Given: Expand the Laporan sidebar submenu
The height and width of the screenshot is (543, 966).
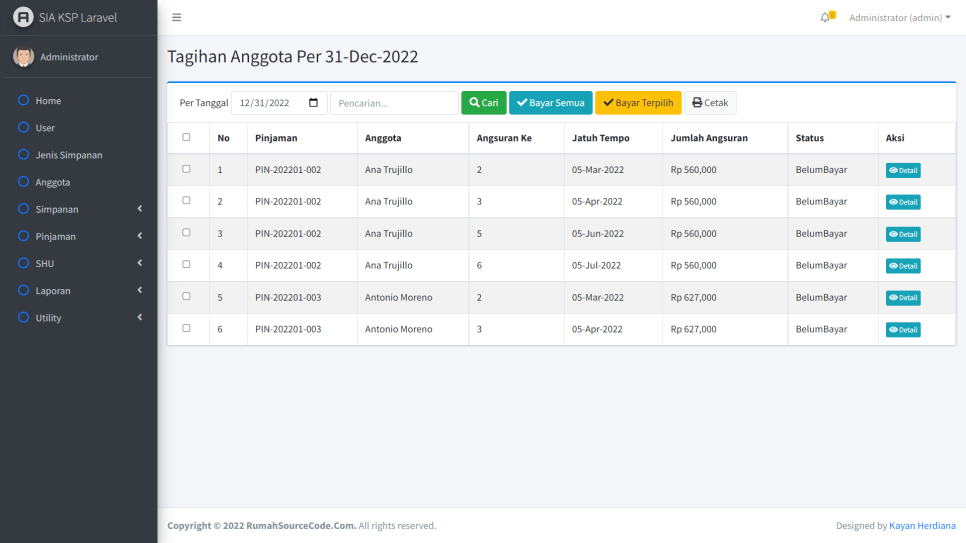Looking at the screenshot, I should point(78,290).
